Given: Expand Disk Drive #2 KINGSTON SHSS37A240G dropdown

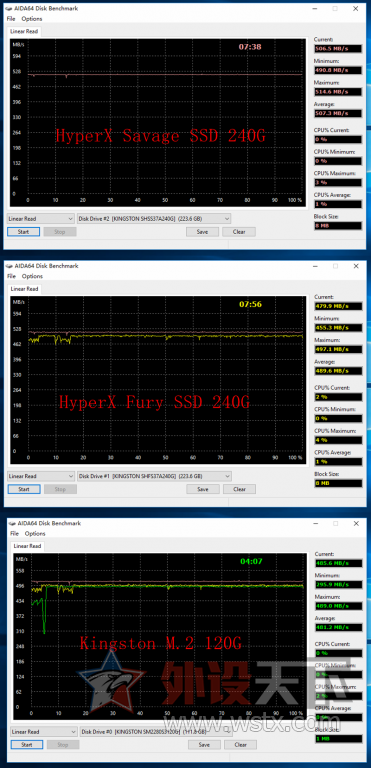Looking at the screenshot, I should (154, 218).
